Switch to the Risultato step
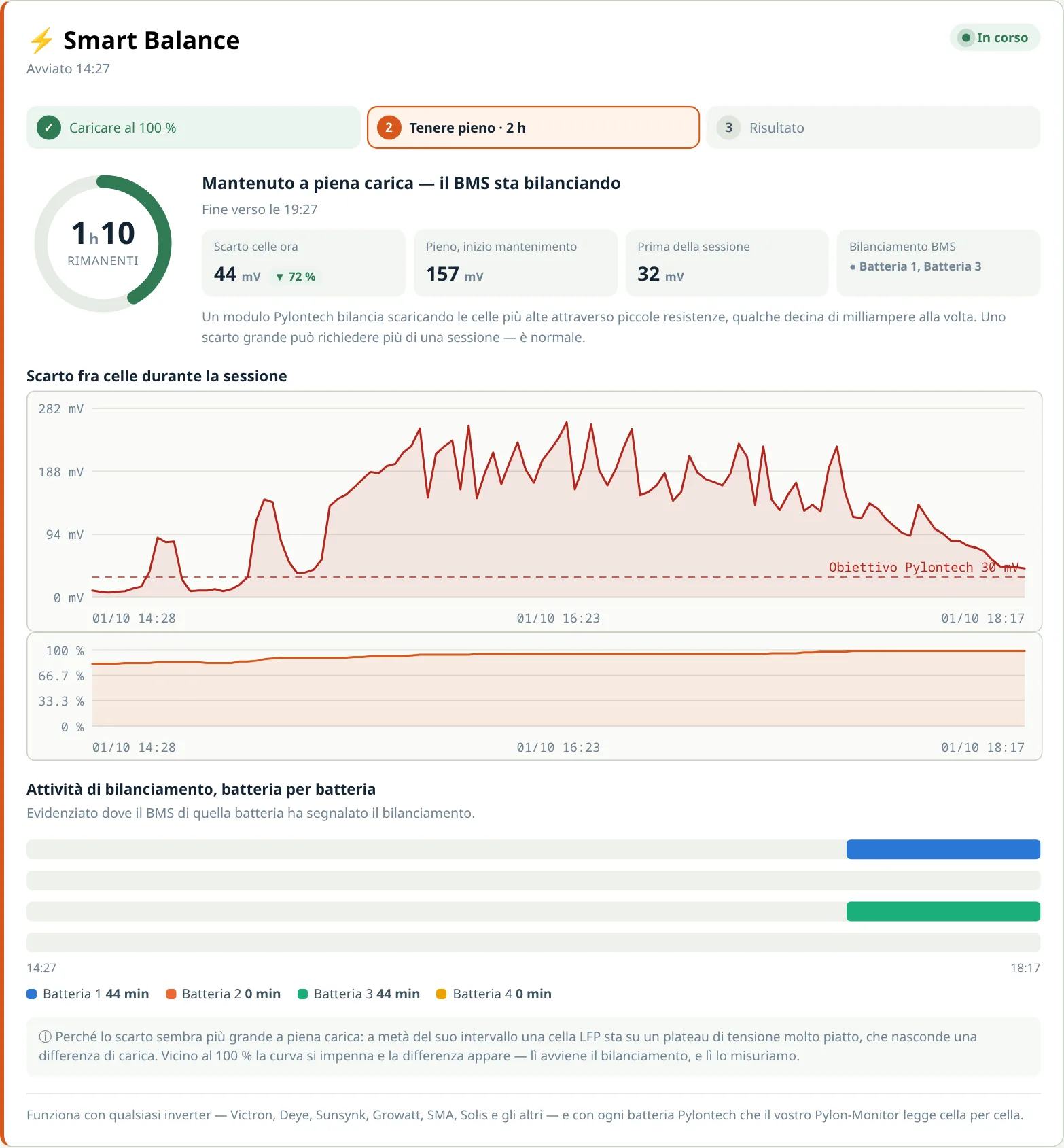 coord(873,128)
